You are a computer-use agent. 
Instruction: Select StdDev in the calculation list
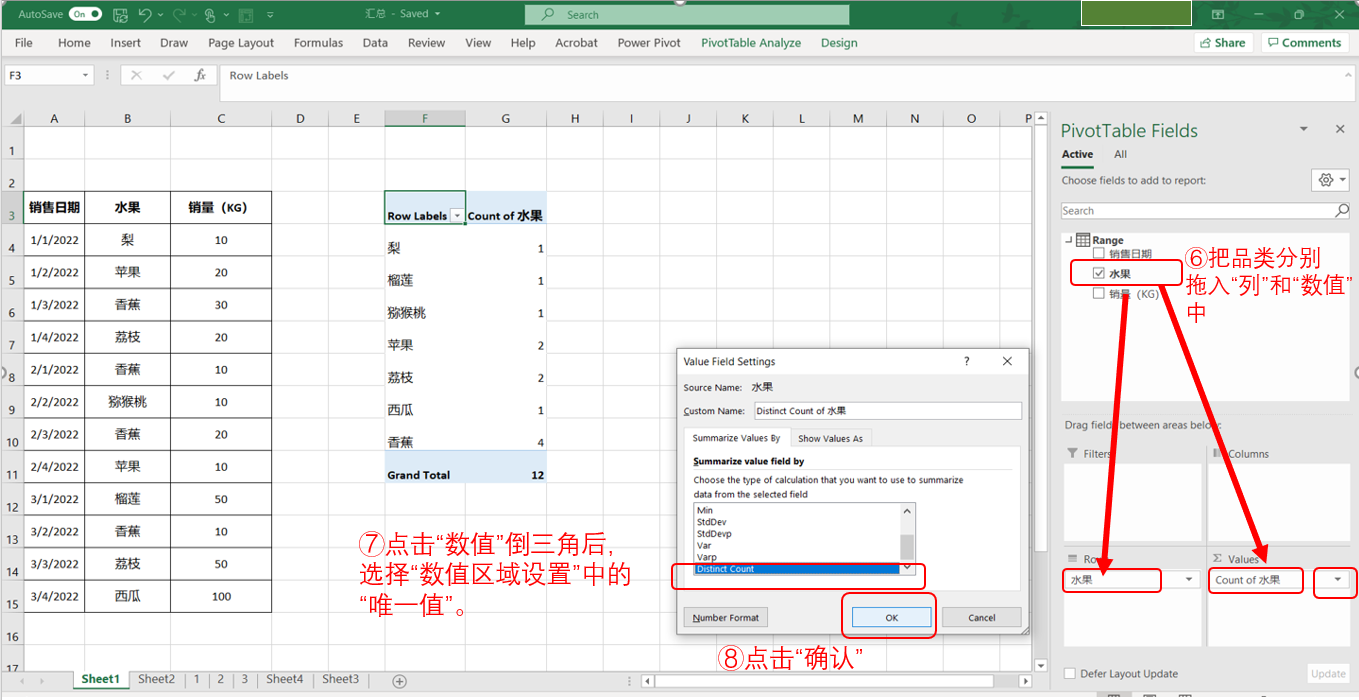coord(797,522)
